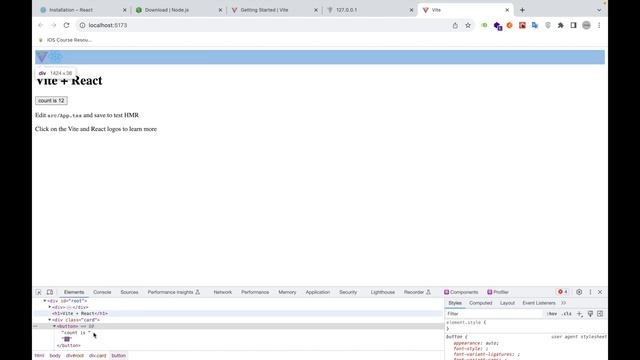The width and height of the screenshot is (640, 360).
Task: Add new style rule plus icon
Action: pyautogui.click(x=579, y=314)
